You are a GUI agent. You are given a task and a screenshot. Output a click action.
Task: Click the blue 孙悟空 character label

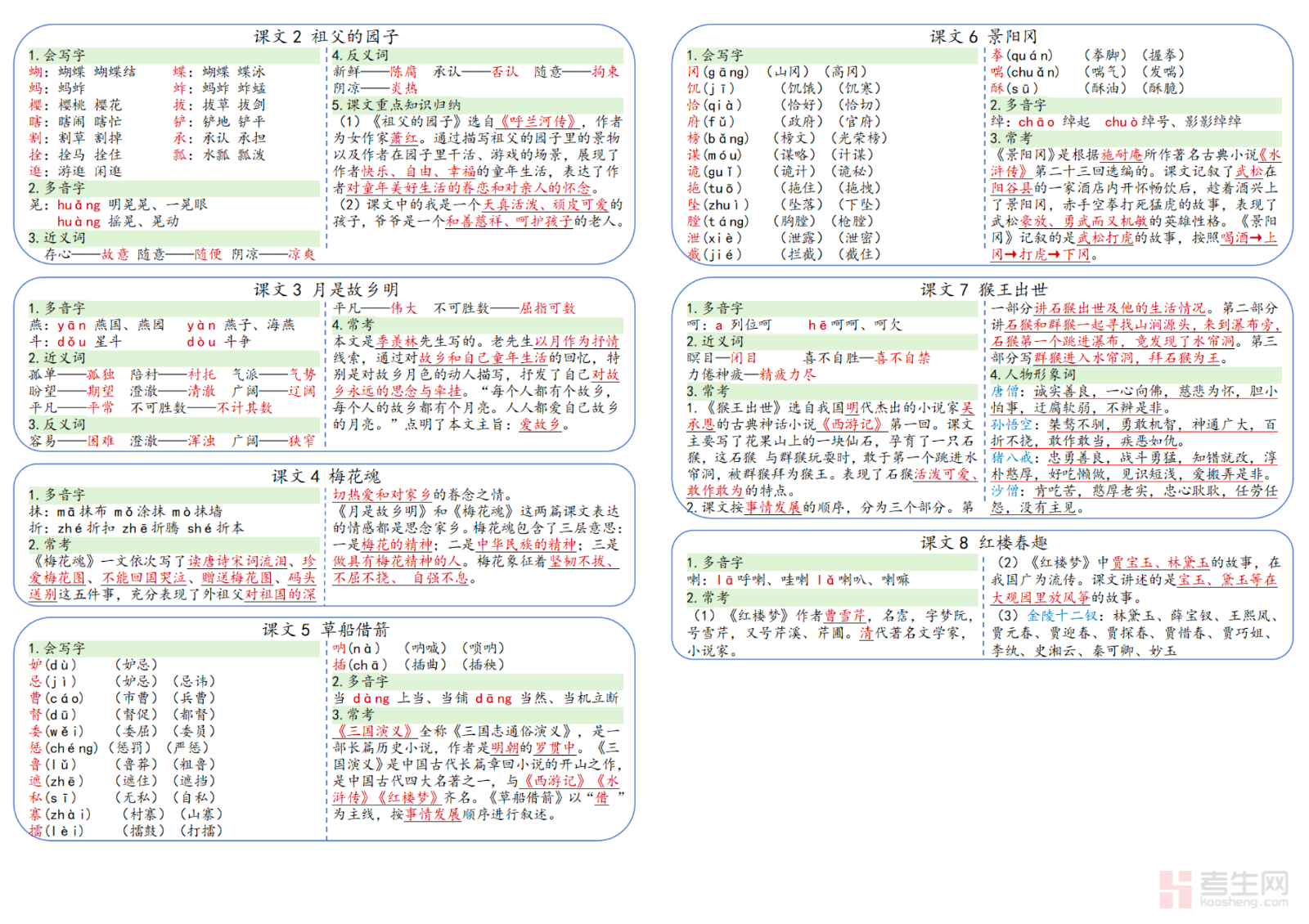[1011, 424]
